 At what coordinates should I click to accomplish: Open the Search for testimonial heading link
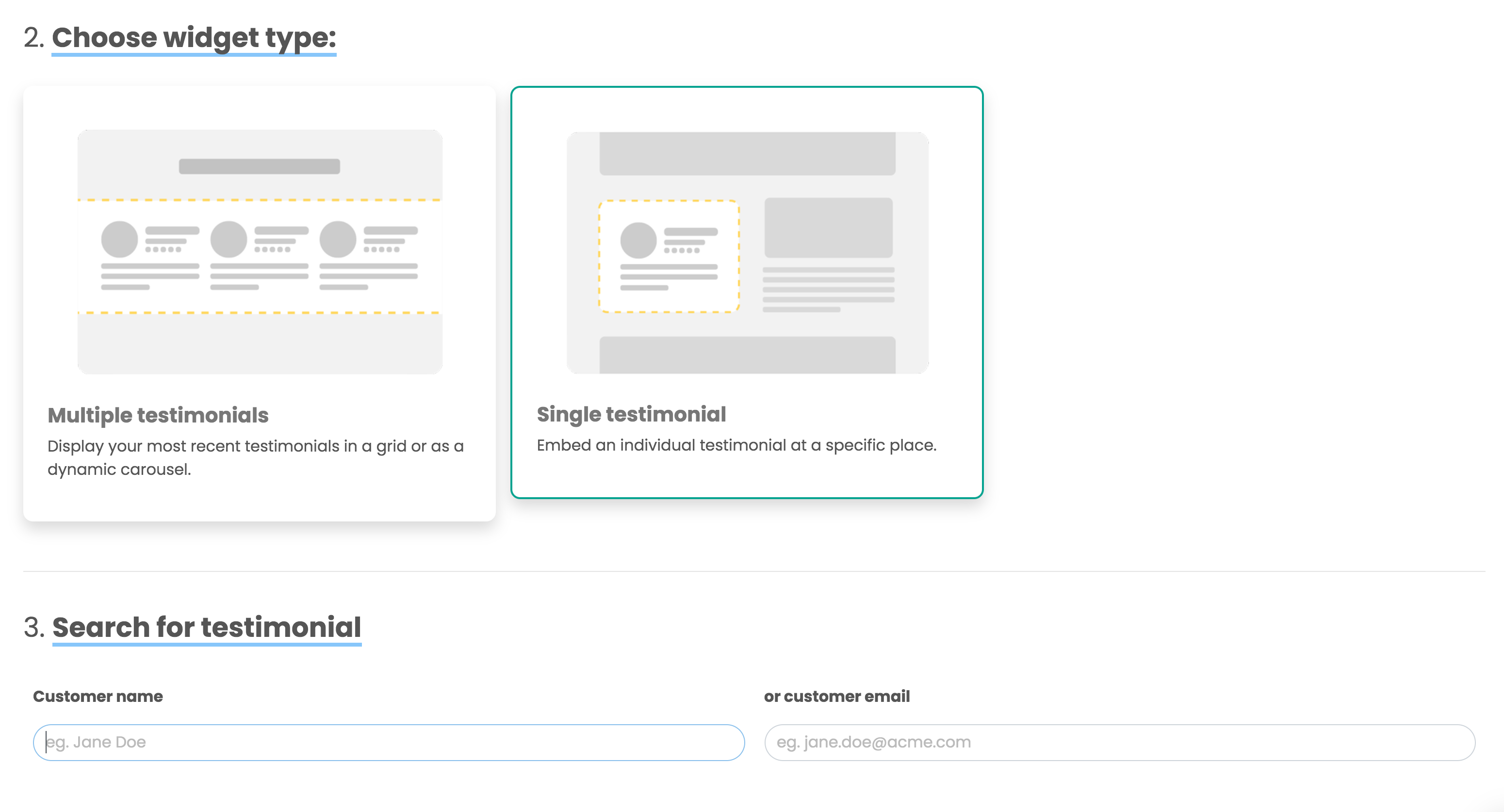click(207, 627)
